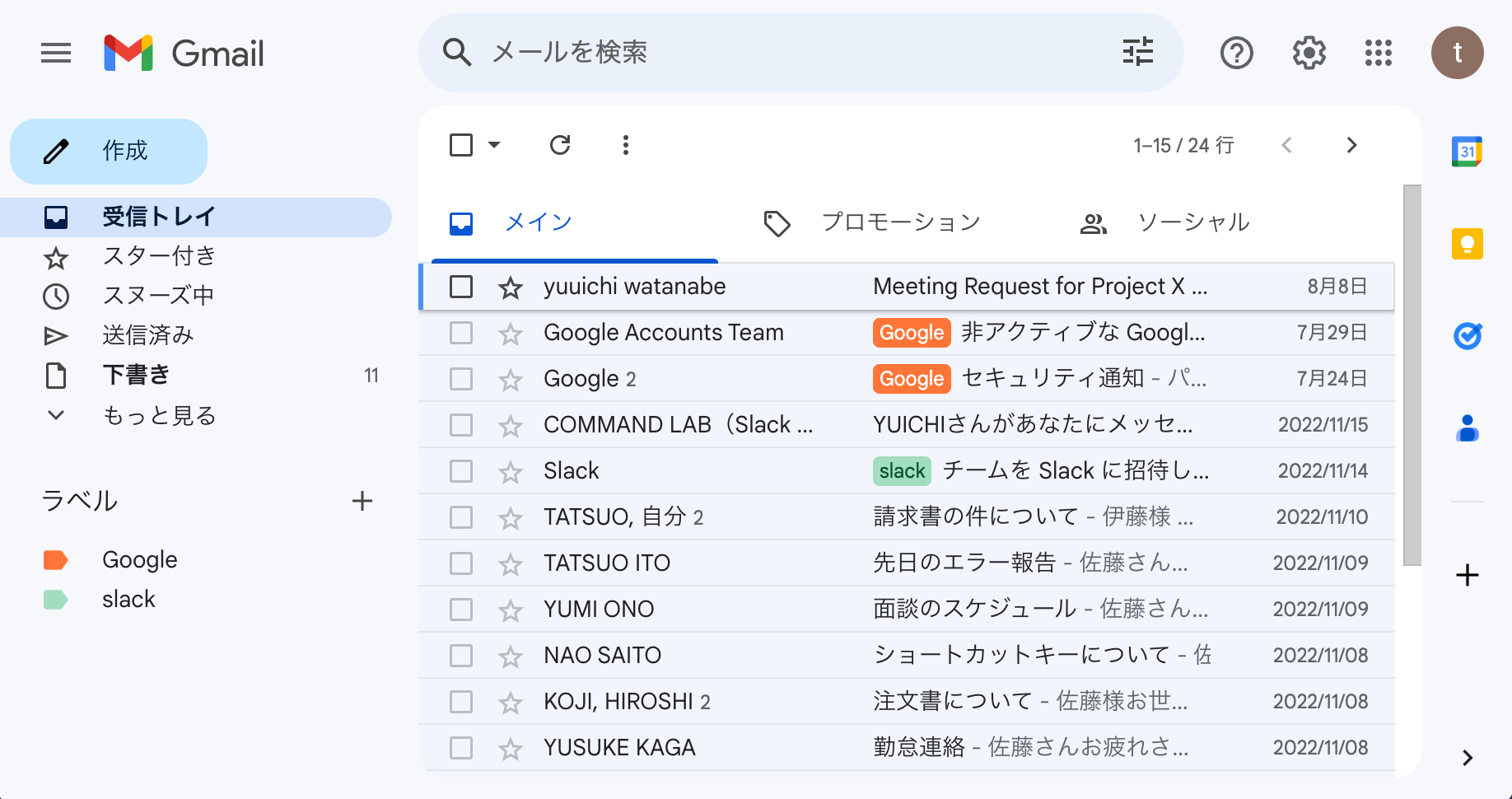The height and width of the screenshot is (799, 1512).
Task: Open settings gear icon
Action: coord(1309,53)
